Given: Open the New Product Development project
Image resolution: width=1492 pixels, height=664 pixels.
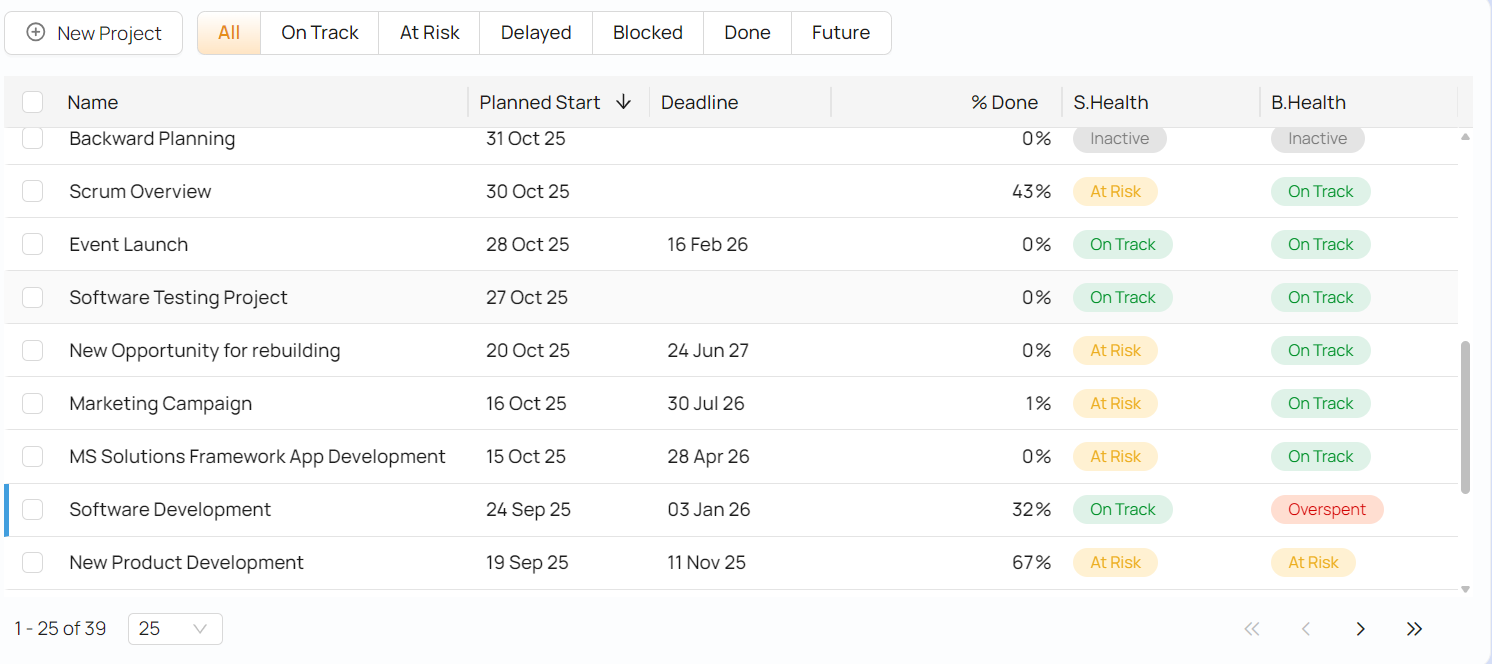Looking at the screenshot, I should [x=187, y=563].
